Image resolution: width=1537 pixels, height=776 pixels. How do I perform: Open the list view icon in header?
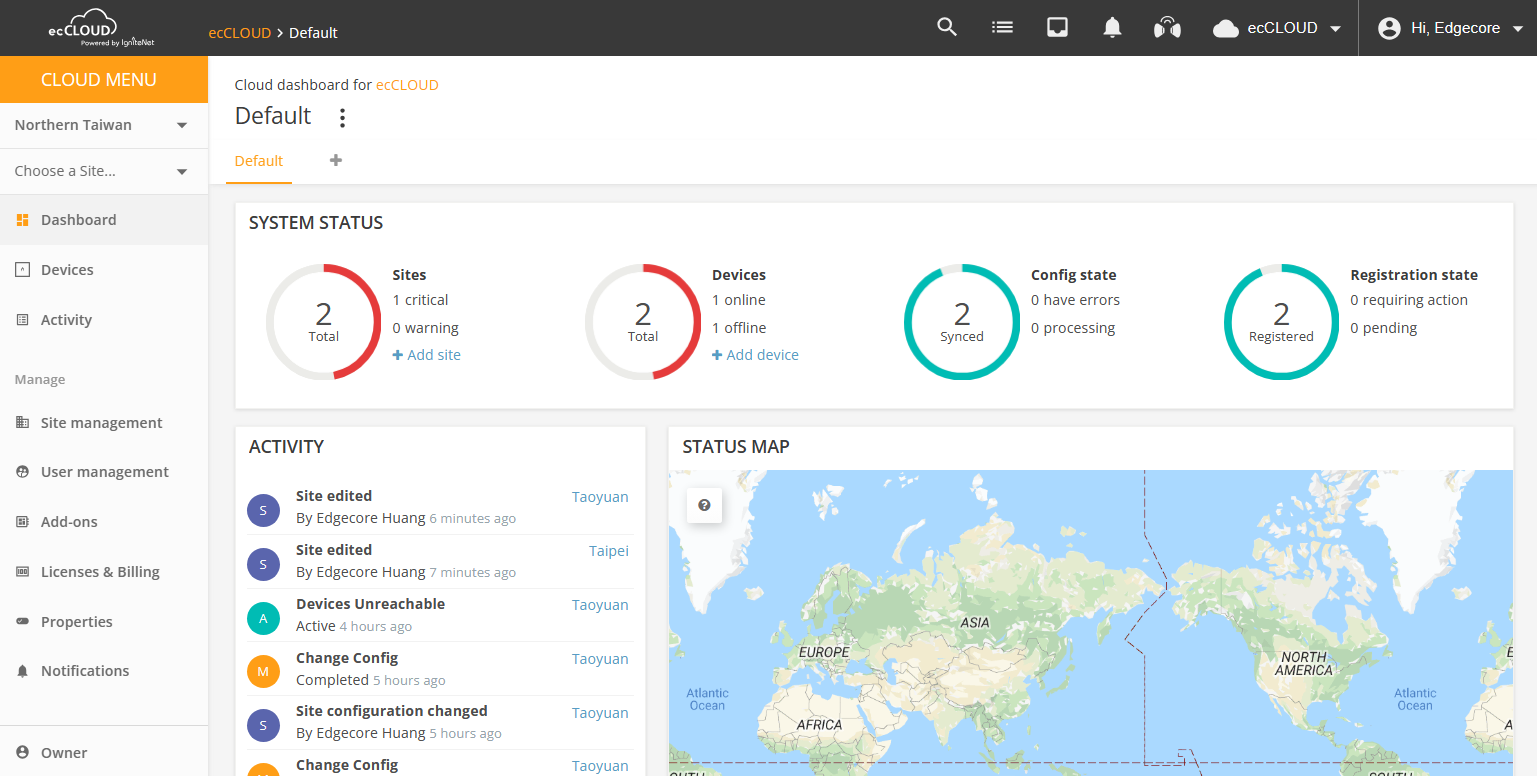[1002, 28]
